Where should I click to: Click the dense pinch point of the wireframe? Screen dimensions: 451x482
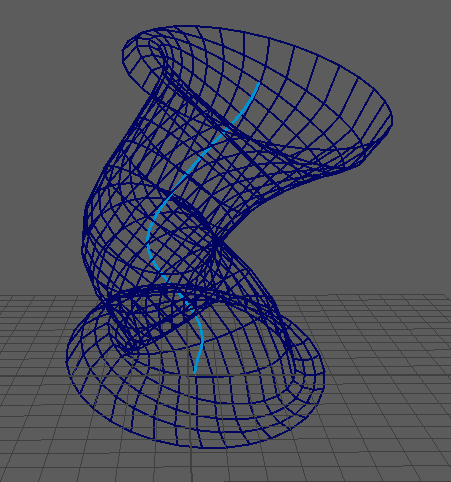(x=217, y=242)
